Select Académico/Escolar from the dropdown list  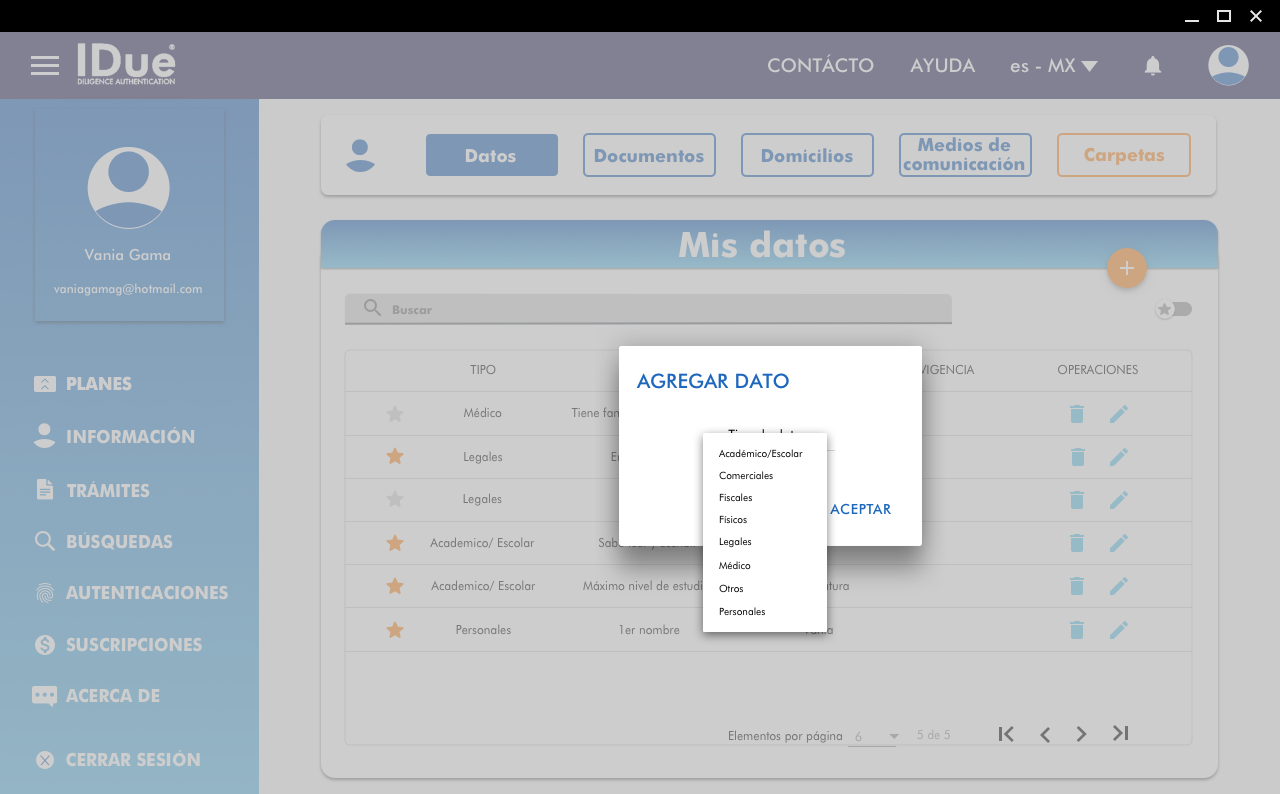point(760,454)
